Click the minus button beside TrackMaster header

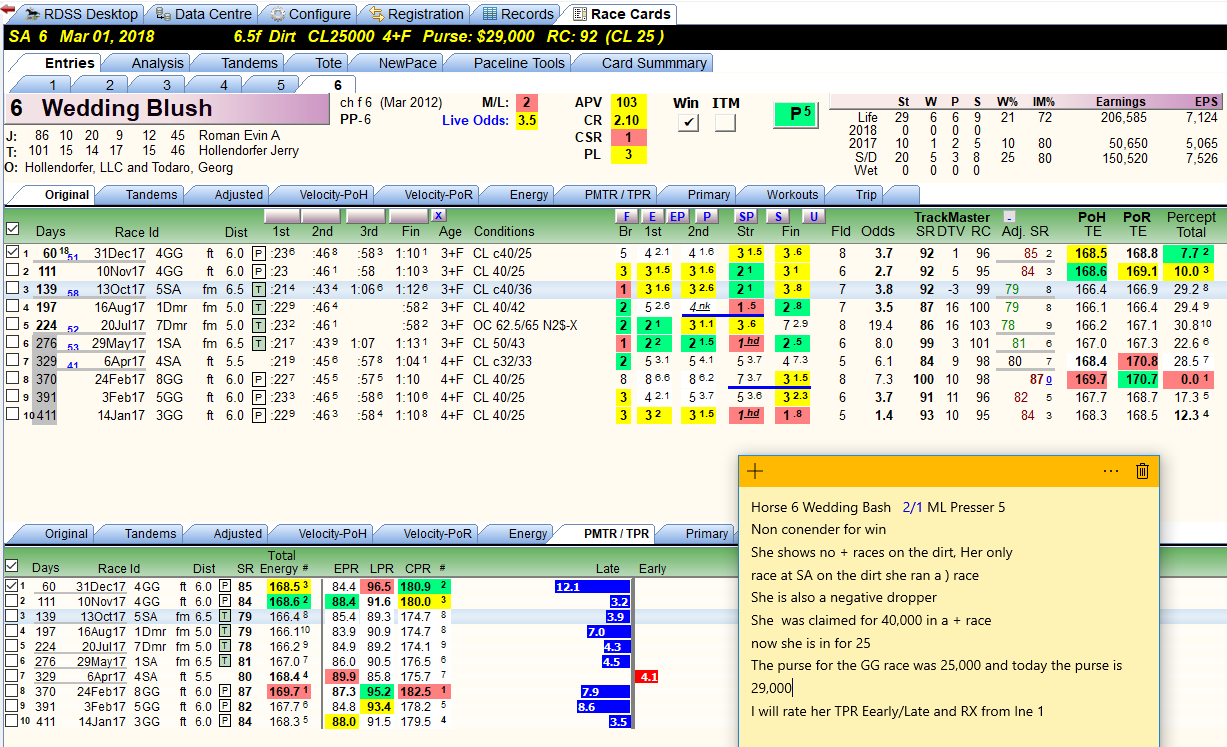click(x=1009, y=217)
